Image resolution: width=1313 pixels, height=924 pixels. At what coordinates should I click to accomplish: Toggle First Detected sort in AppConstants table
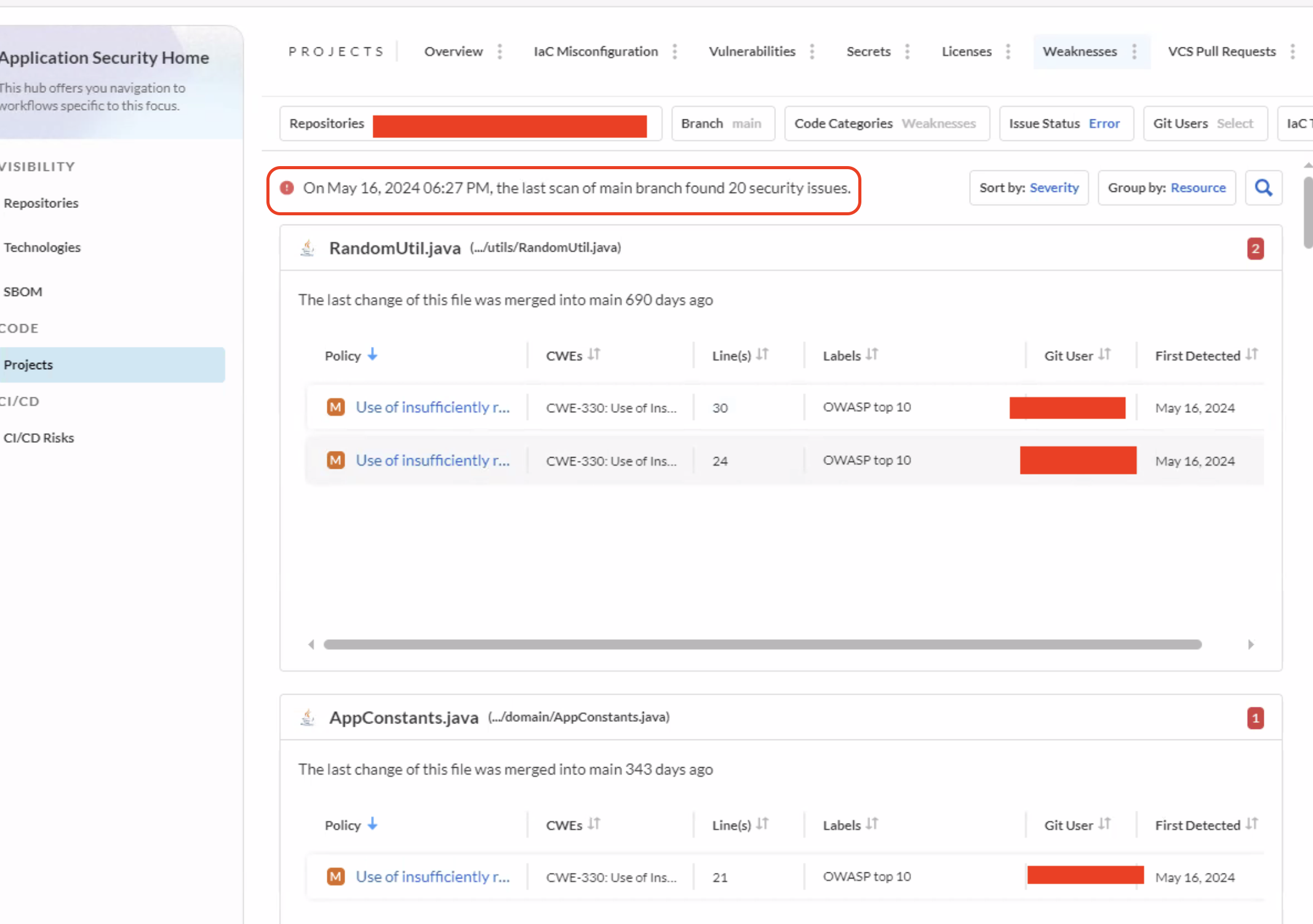click(1251, 824)
